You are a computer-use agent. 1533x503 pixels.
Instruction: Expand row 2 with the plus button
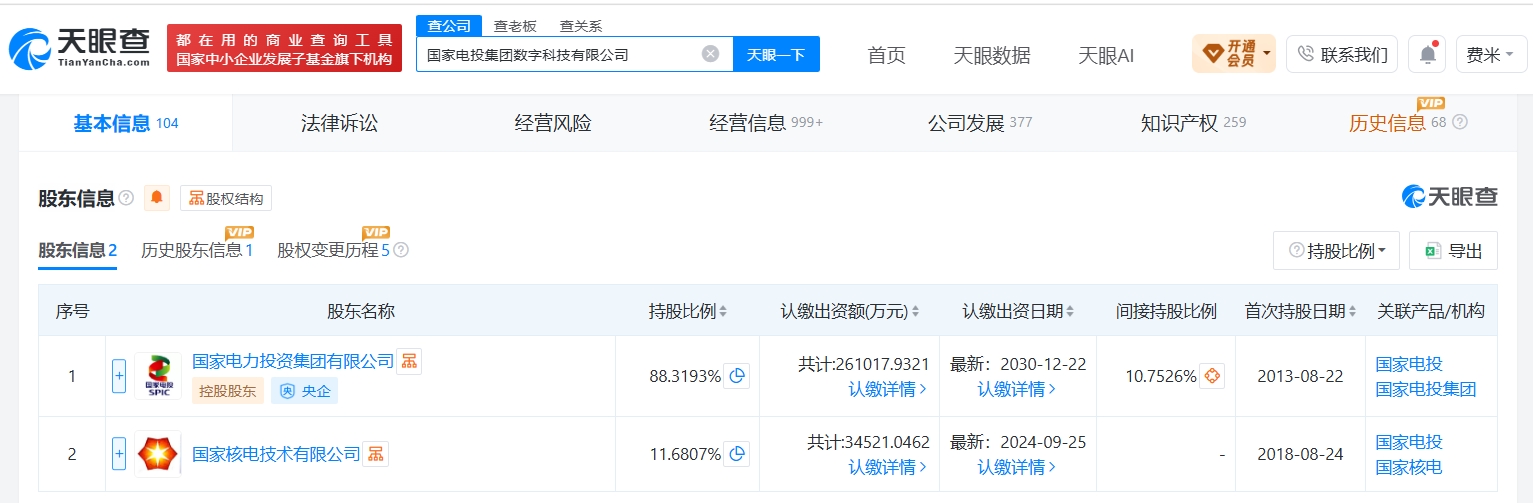[x=119, y=454]
